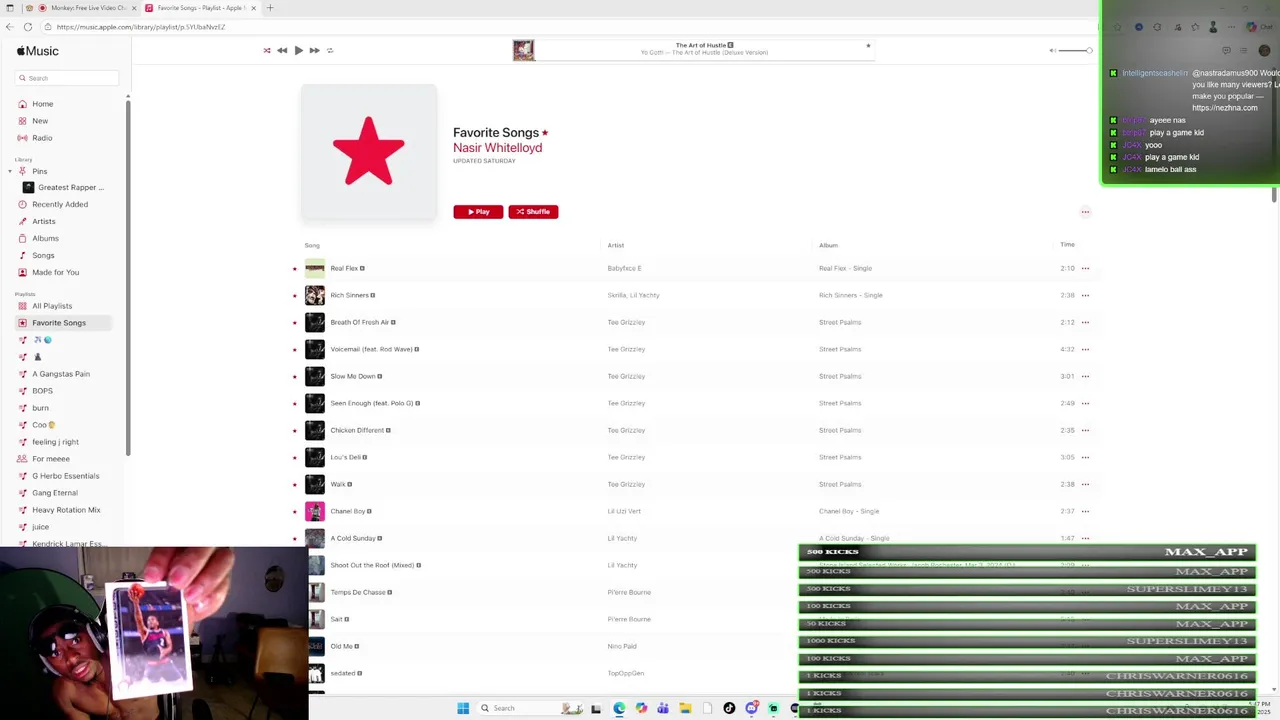Open a new browser tab
1280x720 pixels.
pyautogui.click(x=269, y=8)
